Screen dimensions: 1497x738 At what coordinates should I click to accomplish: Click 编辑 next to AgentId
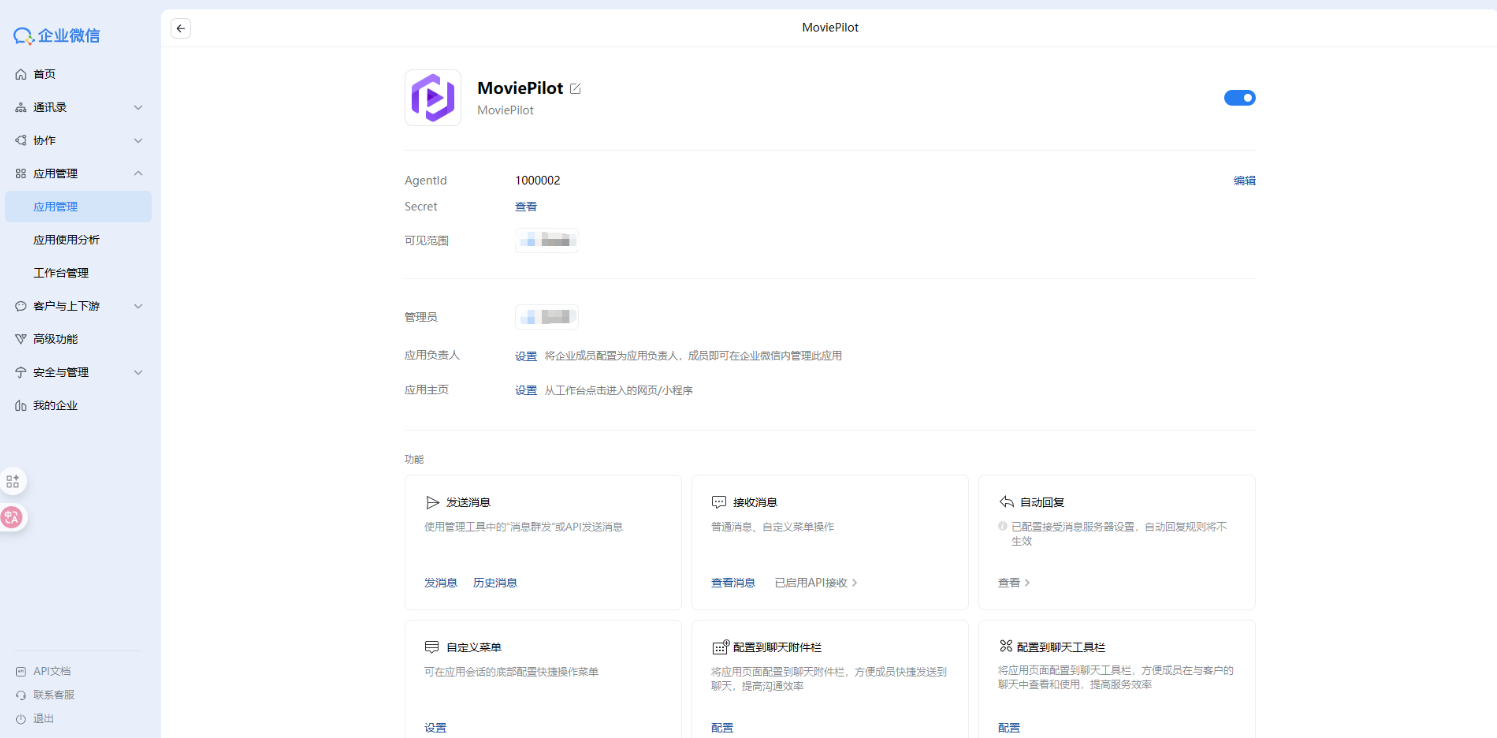click(1244, 181)
